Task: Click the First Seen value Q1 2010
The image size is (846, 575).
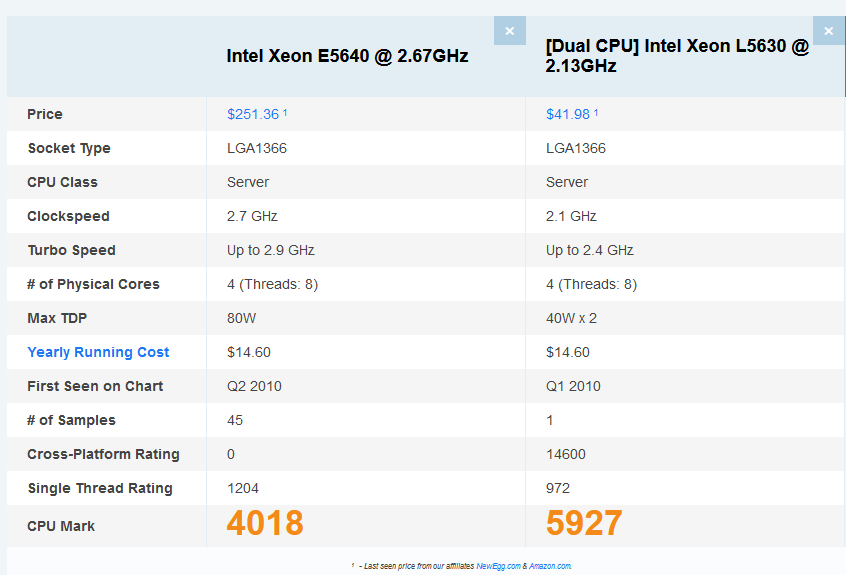Action: tap(573, 386)
